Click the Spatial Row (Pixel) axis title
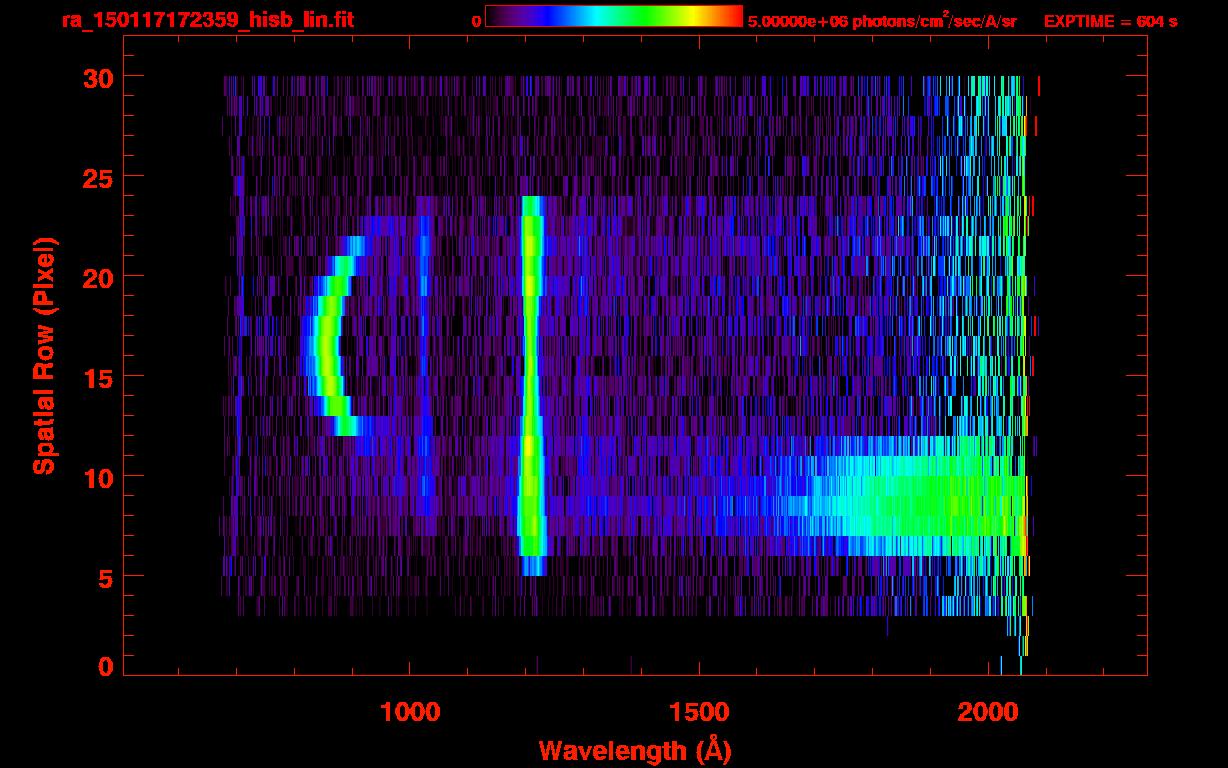Screen dimensions: 1228x768 pos(43,355)
